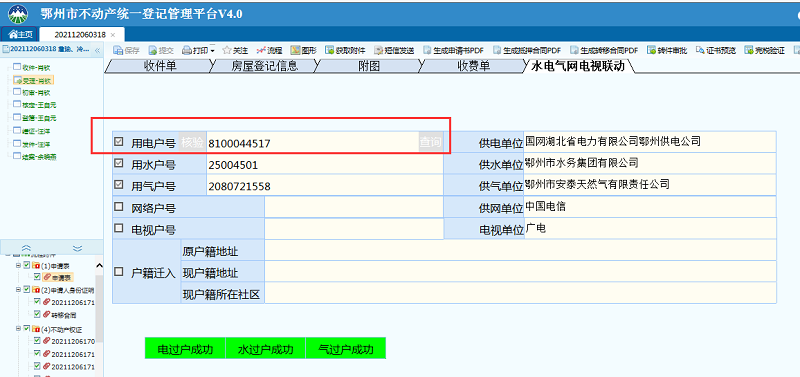Click 转件审批 toolbar item
This screenshot has height=377, width=800.
click(667, 51)
